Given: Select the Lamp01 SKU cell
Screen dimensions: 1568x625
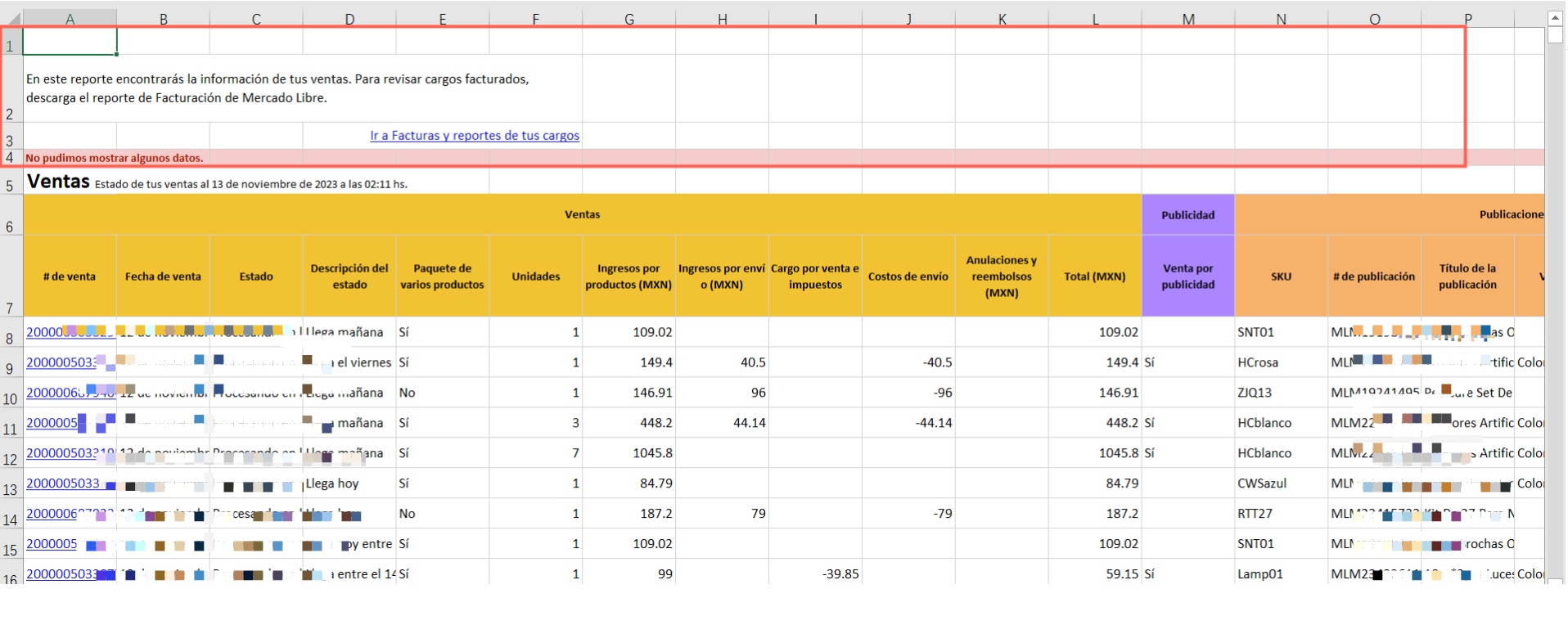Looking at the screenshot, I should [x=1260, y=574].
